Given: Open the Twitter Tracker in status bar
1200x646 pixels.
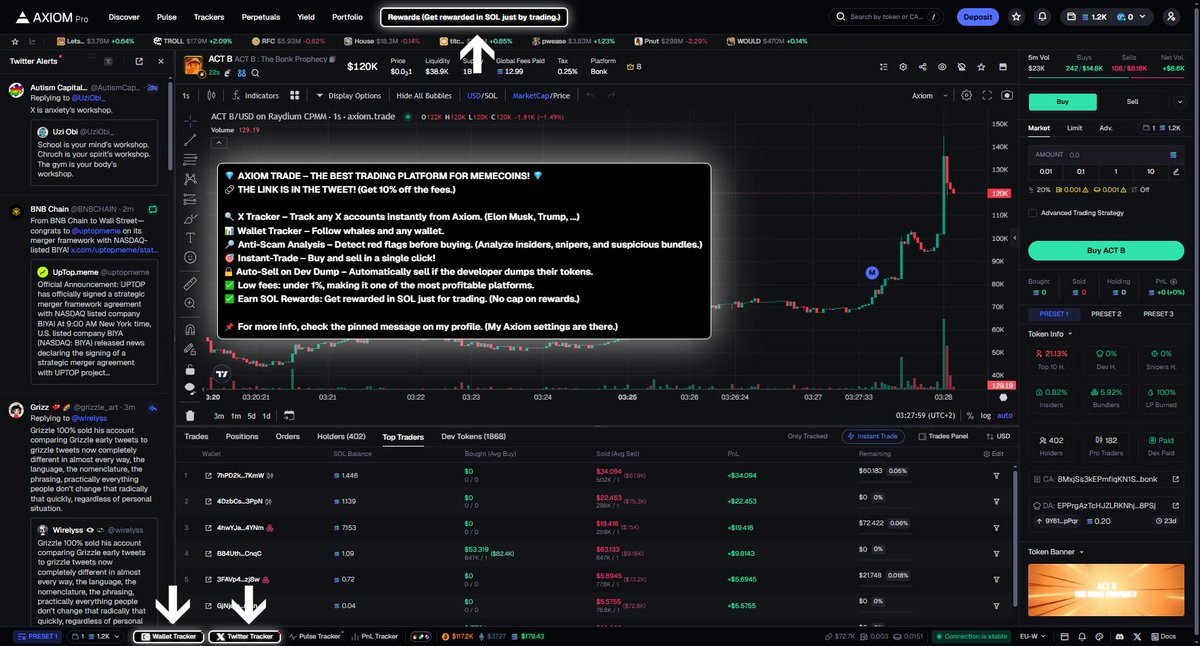Looking at the screenshot, I should (x=244, y=636).
